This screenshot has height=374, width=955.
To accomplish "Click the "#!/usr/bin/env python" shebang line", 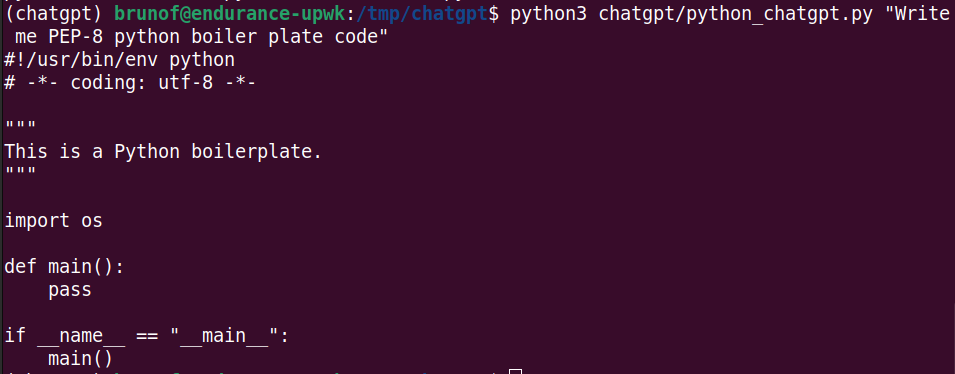I will coord(119,60).
